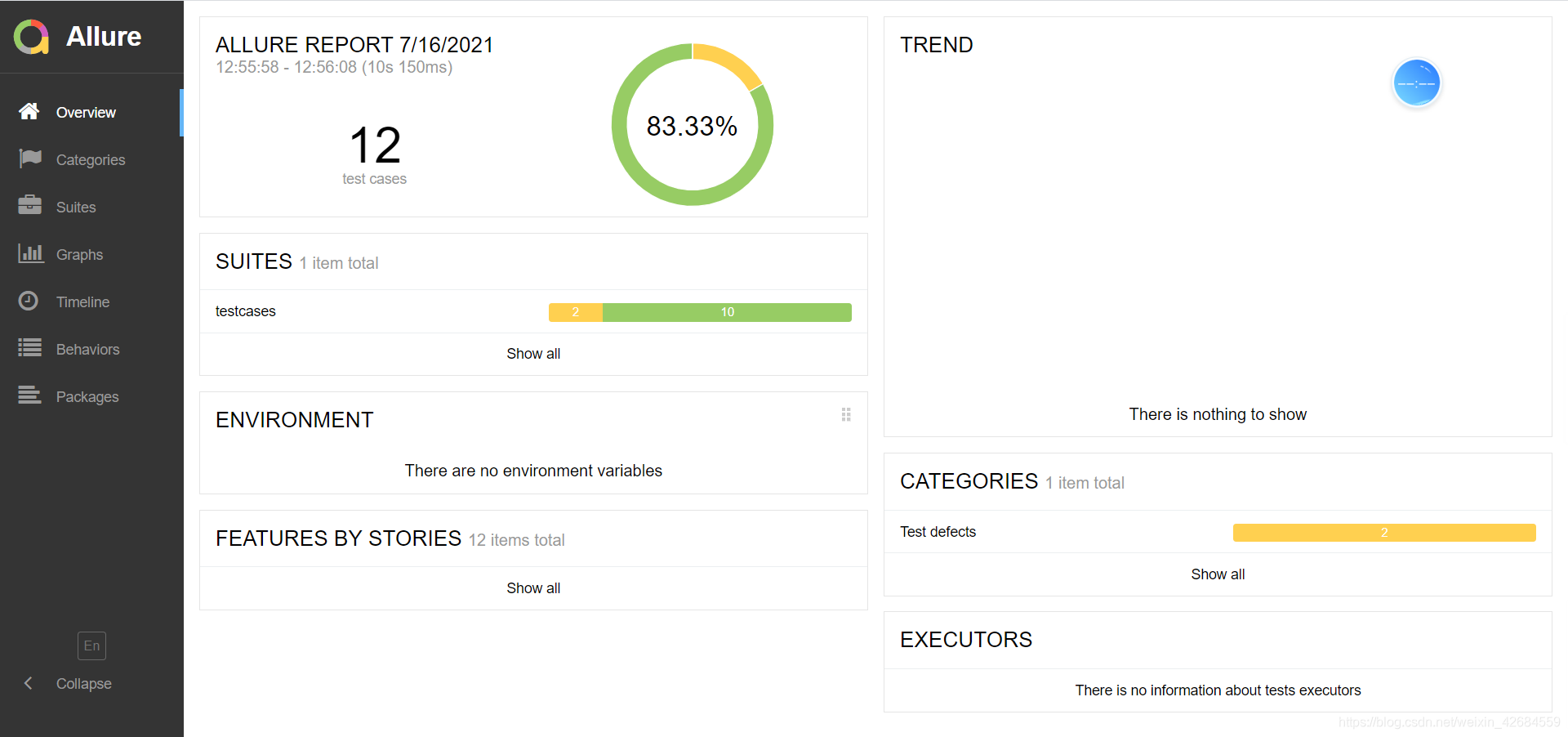1568x737 pixels.
Task: Open the Suites page label
Action: tap(76, 208)
